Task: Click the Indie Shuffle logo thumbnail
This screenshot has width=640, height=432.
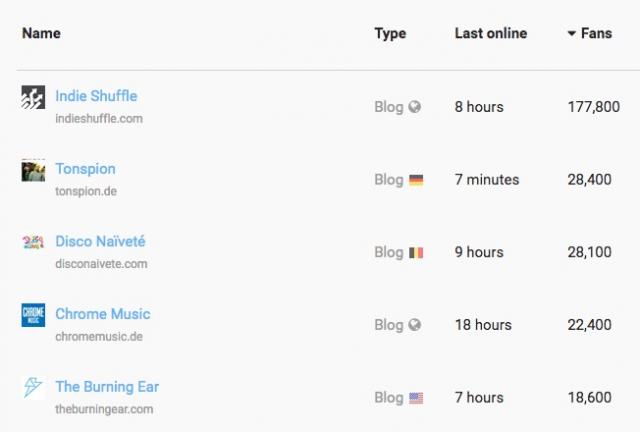Action: coord(33,97)
